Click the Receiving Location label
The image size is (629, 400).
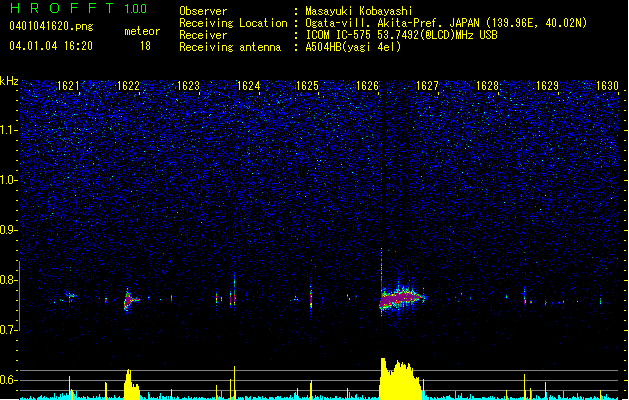tap(233, 23)
